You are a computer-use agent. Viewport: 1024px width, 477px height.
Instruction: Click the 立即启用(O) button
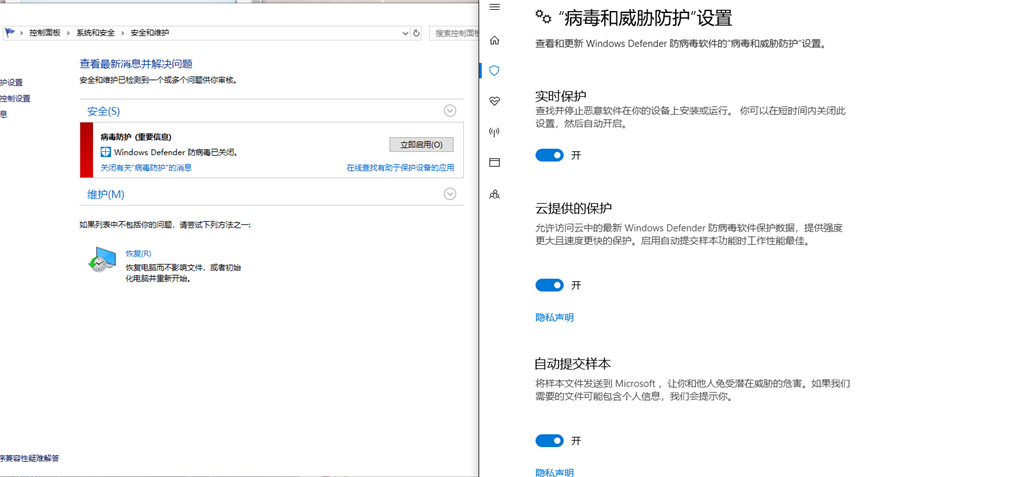coord(421,144)
